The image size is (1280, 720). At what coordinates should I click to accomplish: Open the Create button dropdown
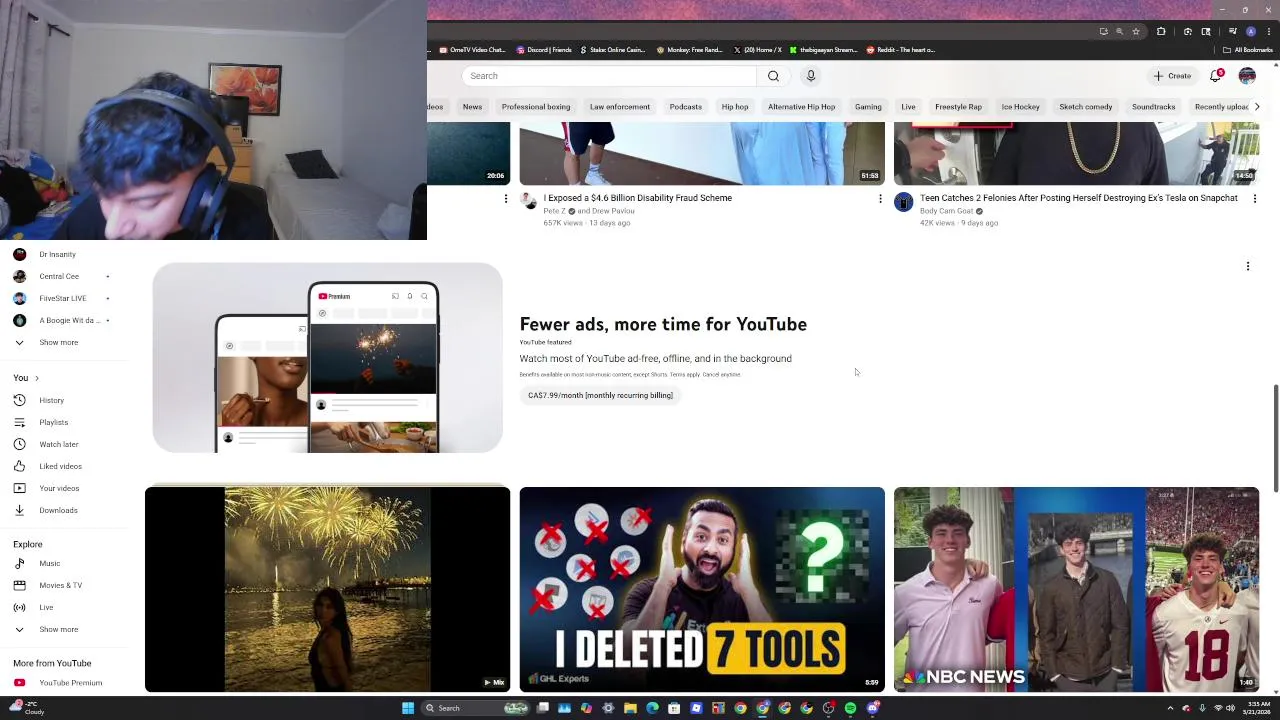[x=1172, y=76]
